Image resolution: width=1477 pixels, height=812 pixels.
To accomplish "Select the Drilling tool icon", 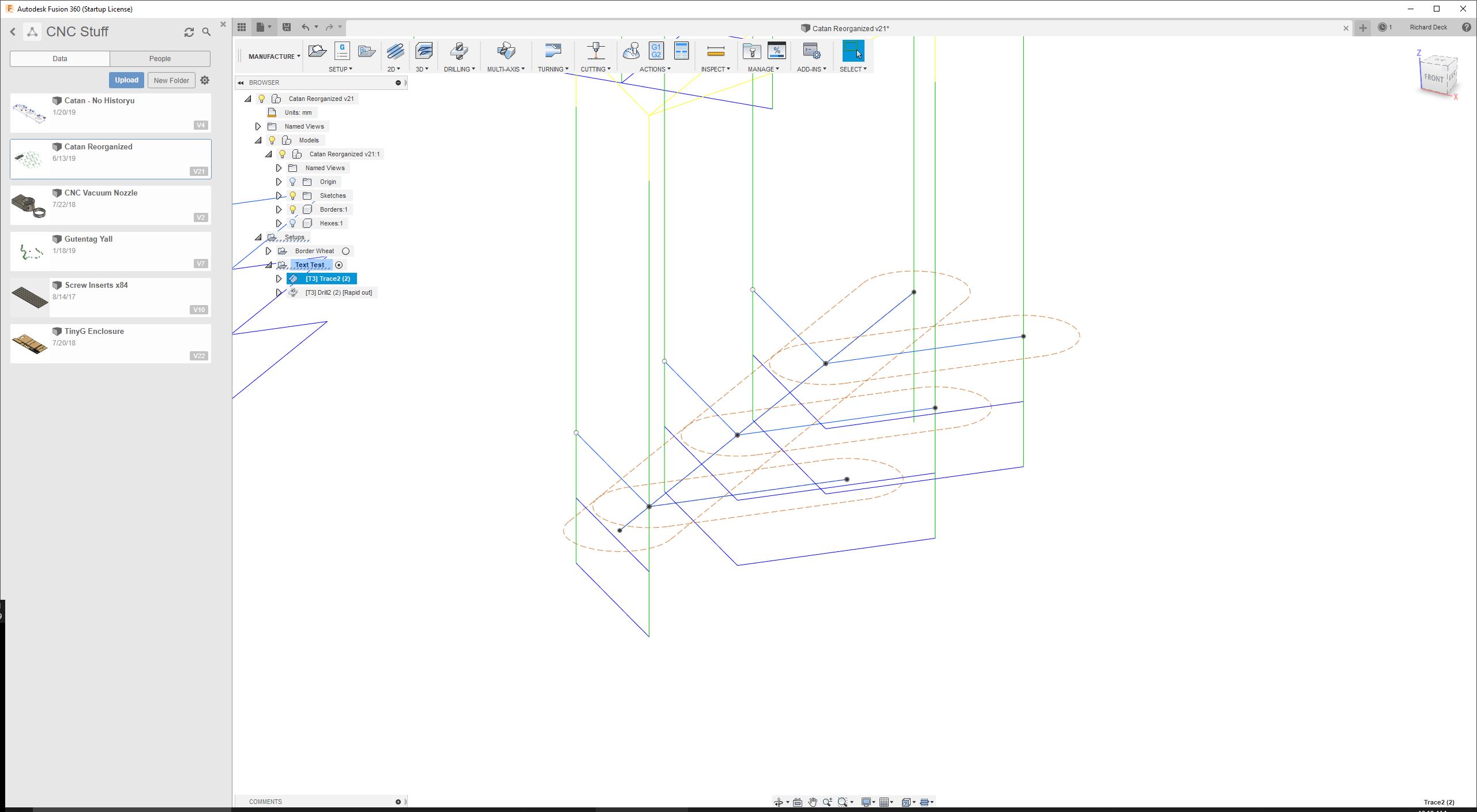I will click(x=459, y=51).
